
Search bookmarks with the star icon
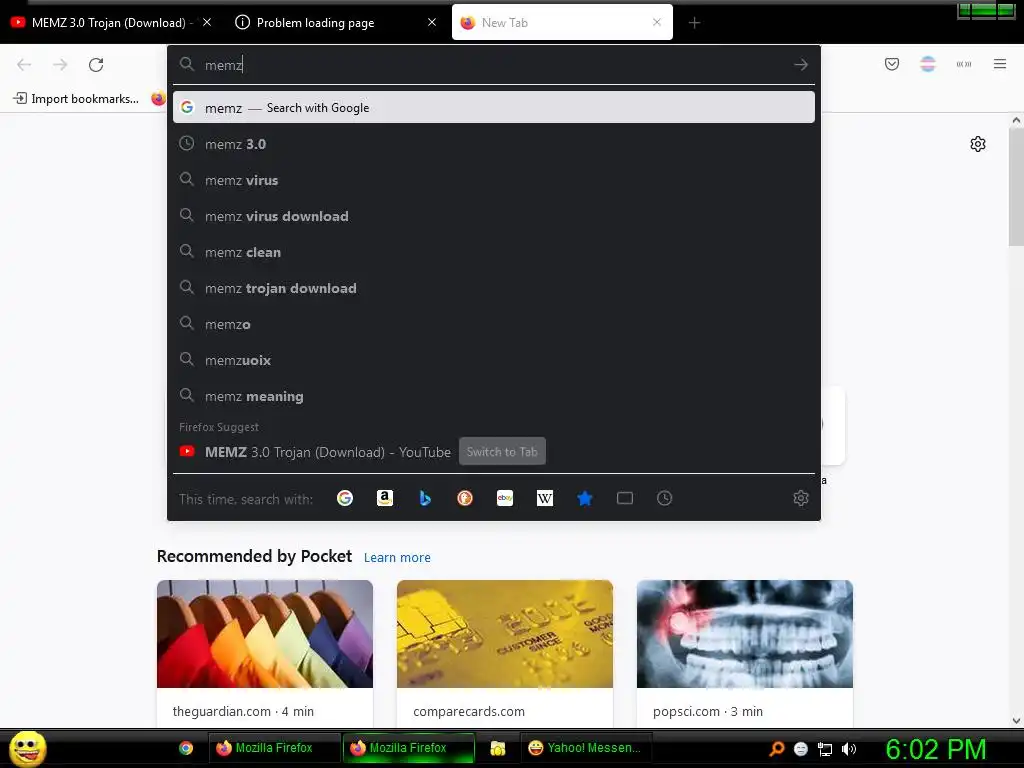(584, 498)
